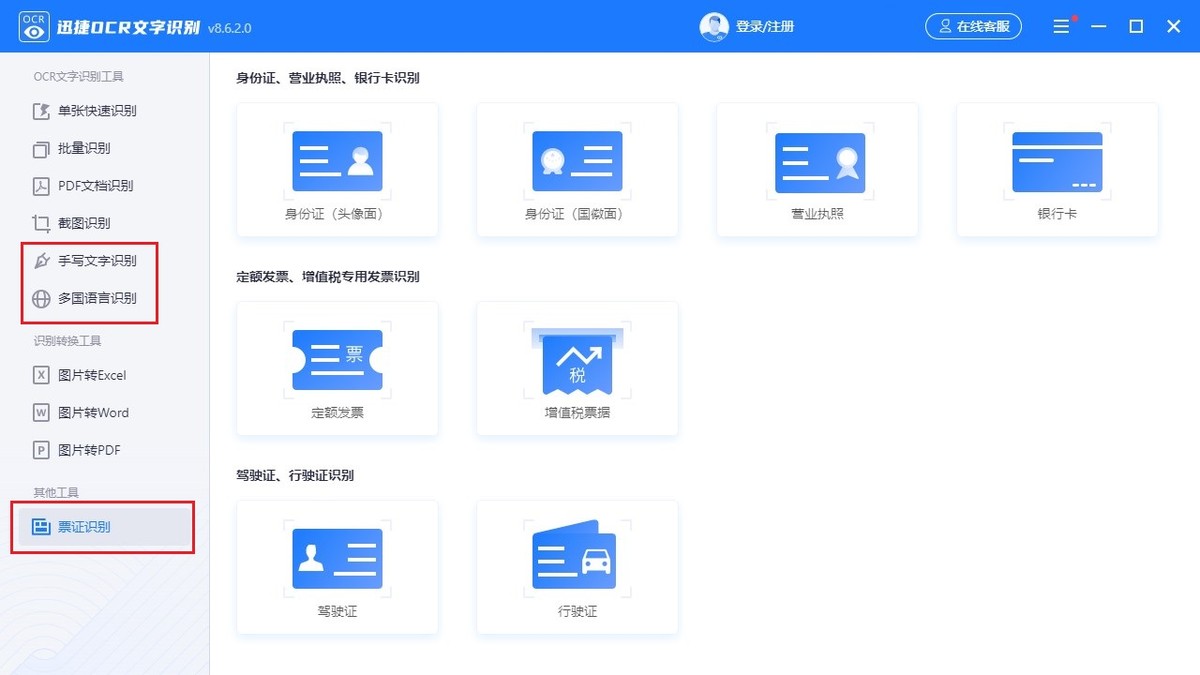1200x675 pixels.
Task: Click the OCR app logo
Action: [x=33, y=26]
